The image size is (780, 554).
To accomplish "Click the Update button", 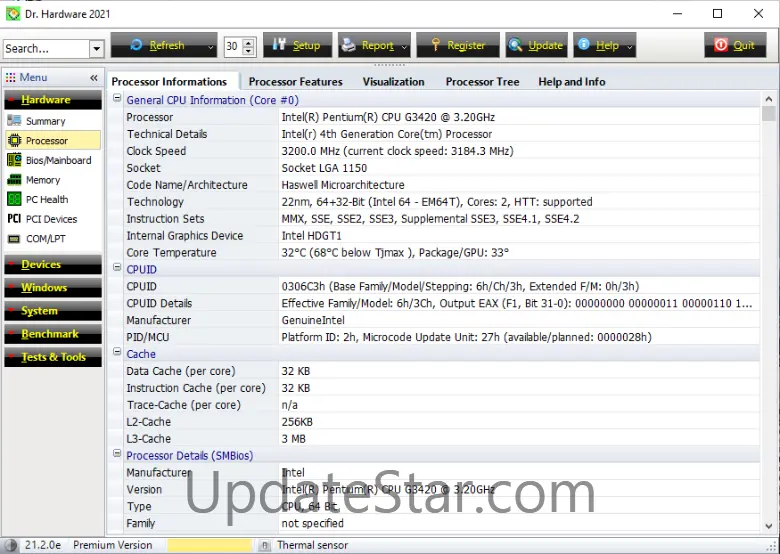I will [x=537, y=45].
